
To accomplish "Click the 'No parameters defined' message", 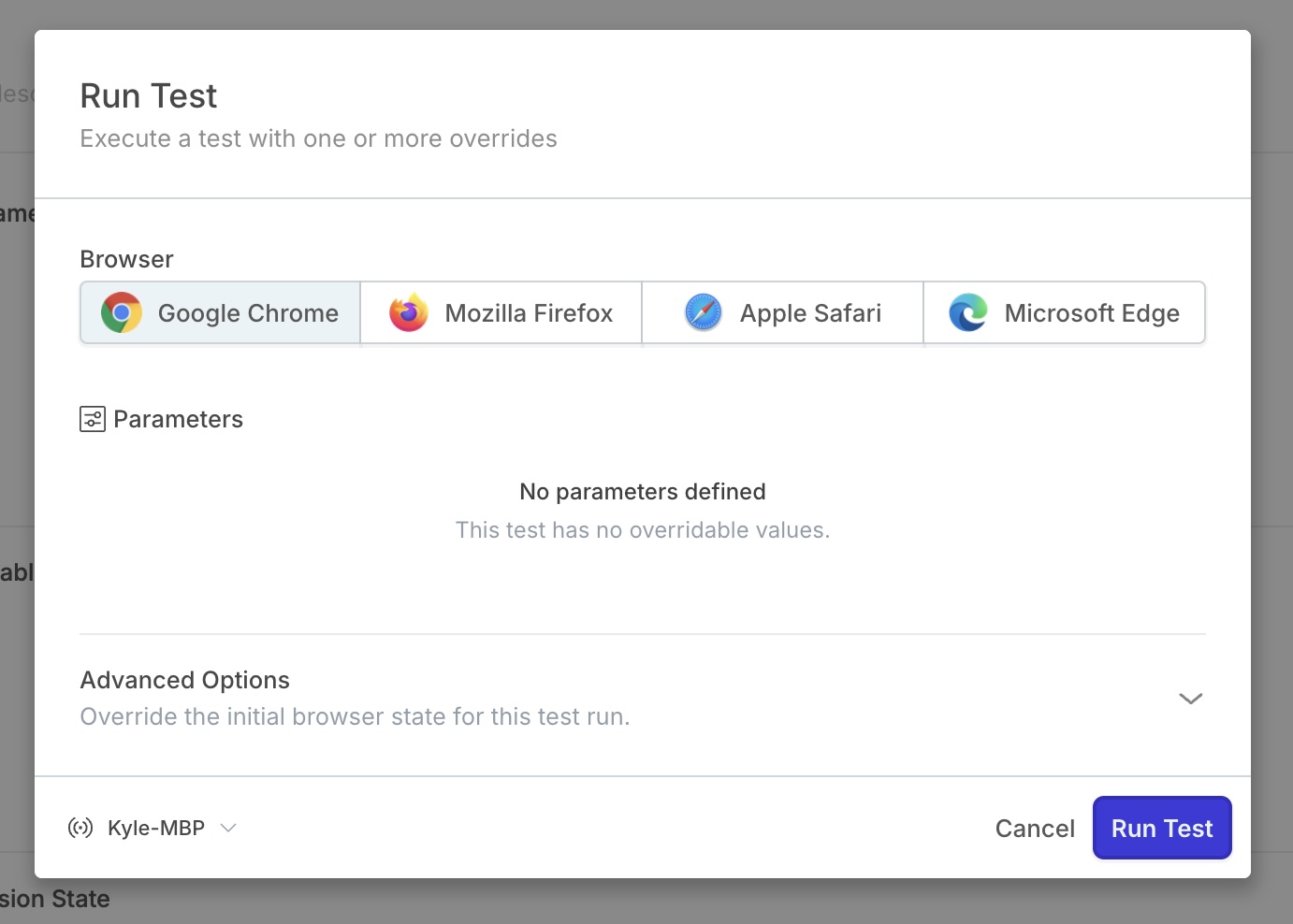I will point(642,492).
